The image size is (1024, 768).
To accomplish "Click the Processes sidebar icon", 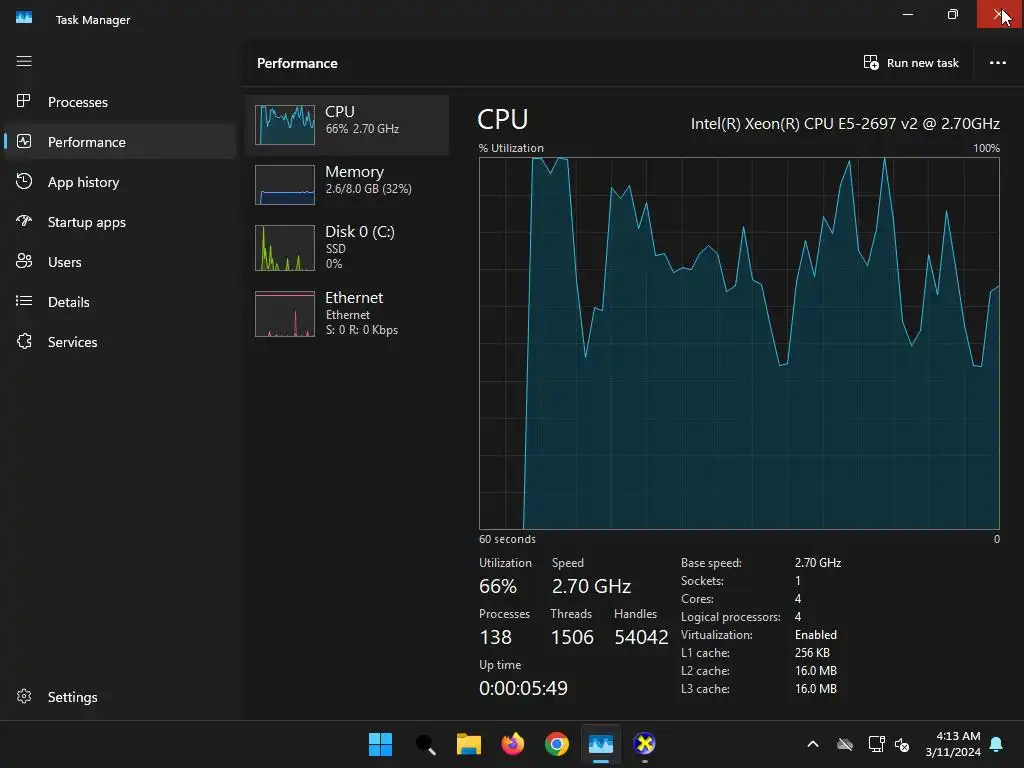I will [24, 101].
